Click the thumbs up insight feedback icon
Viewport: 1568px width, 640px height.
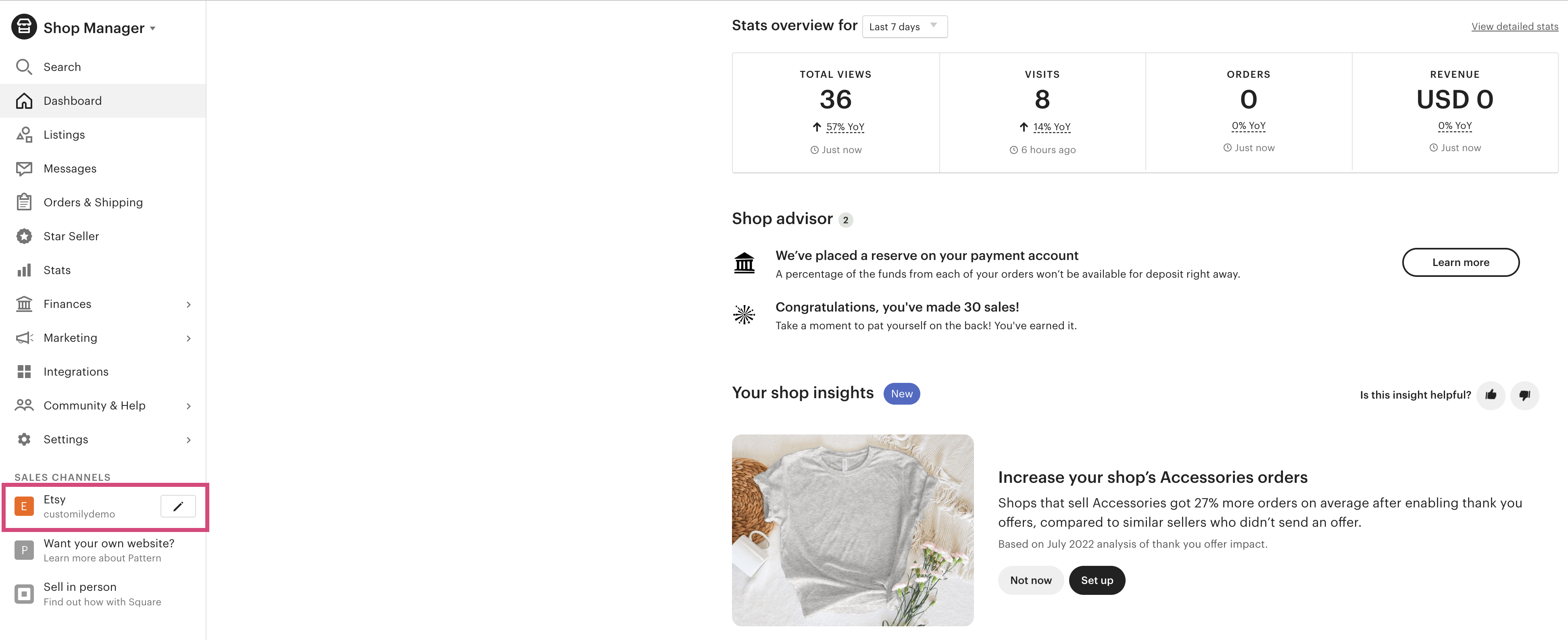(1490, 395)
